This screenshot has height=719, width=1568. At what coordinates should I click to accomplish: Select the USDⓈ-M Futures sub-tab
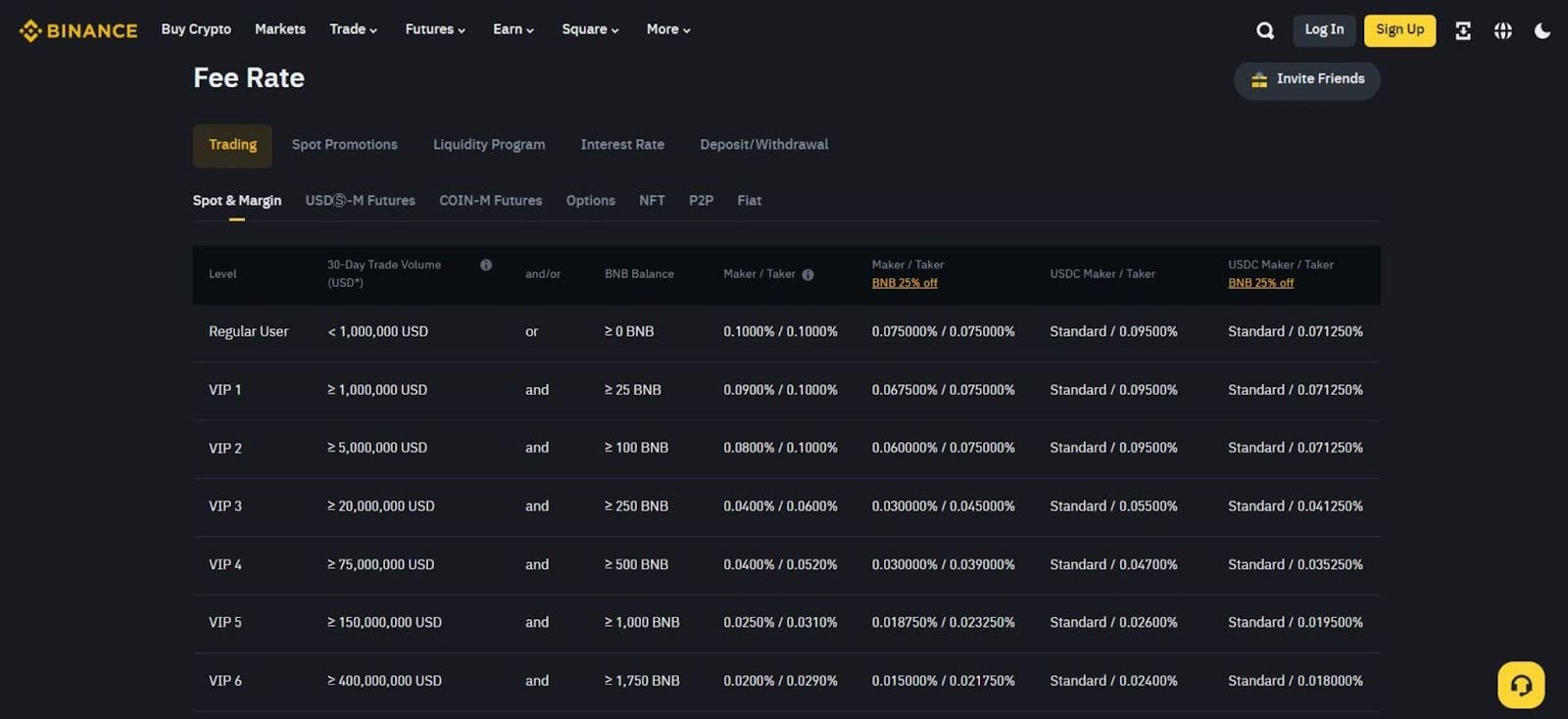point(361,201)
